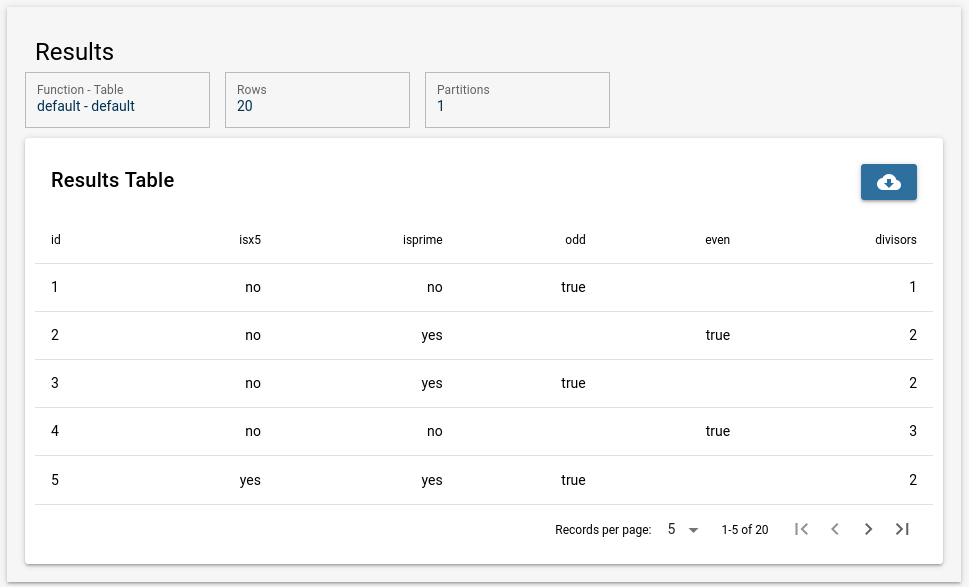Jump to the last results page
Screen dimensions: 969x587
[x=902, y=529]
